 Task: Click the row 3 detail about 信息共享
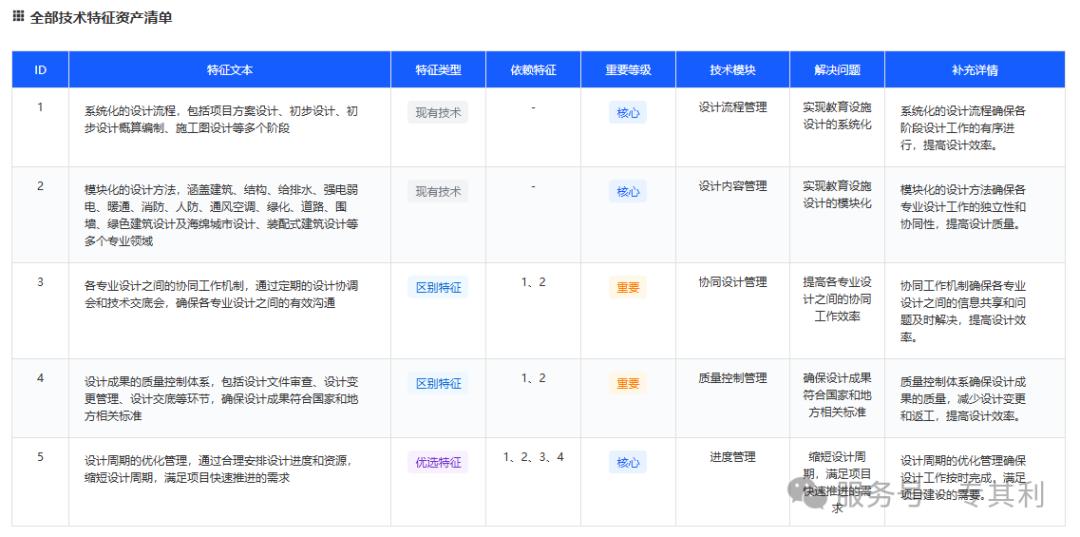[x=964, y=310]
